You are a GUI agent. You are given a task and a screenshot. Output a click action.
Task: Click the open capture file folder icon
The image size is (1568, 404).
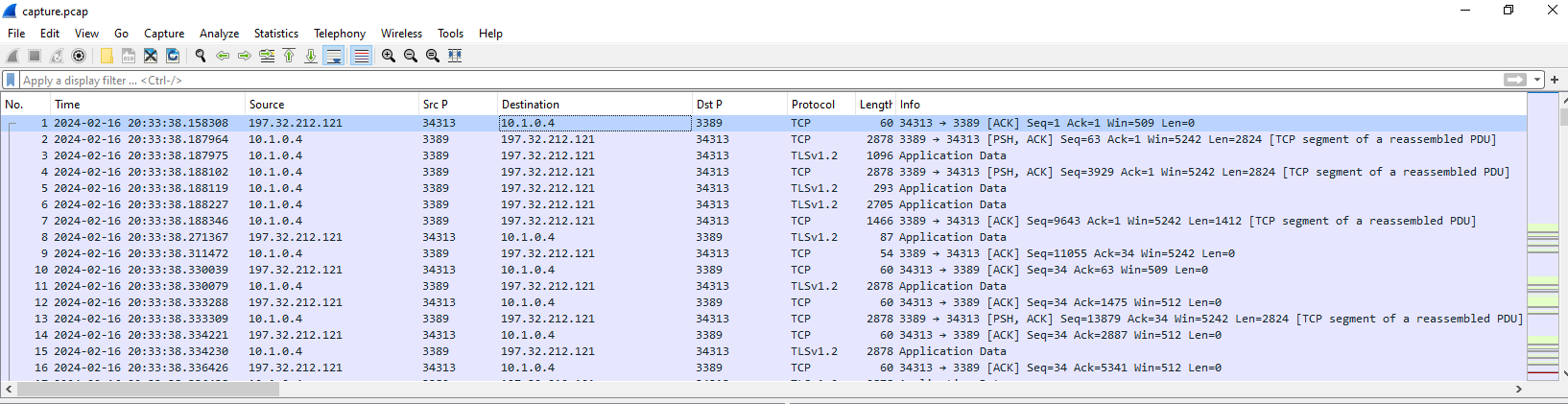(107, 56)
